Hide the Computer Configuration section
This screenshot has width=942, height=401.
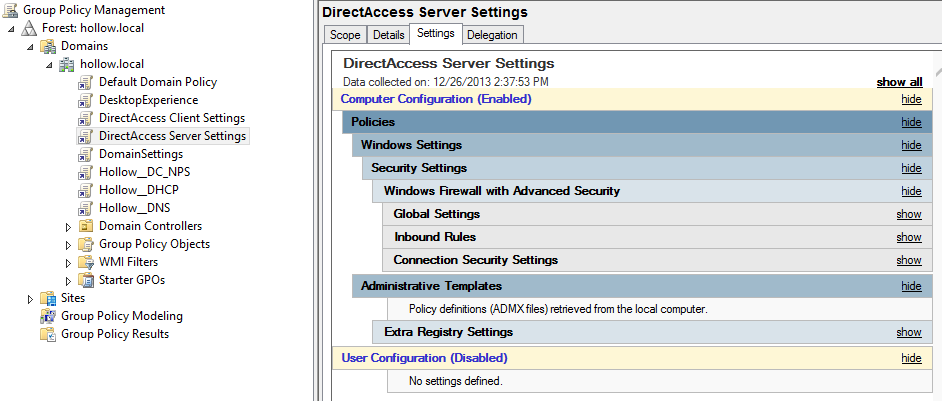pyautogui.click(x=911, y=99)
